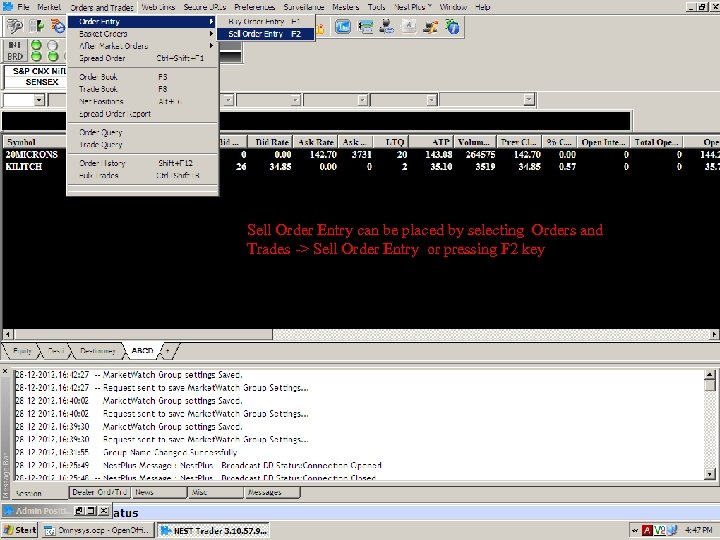Click the blue shield system tray icon
720x540 pixels.
[672, 530]
